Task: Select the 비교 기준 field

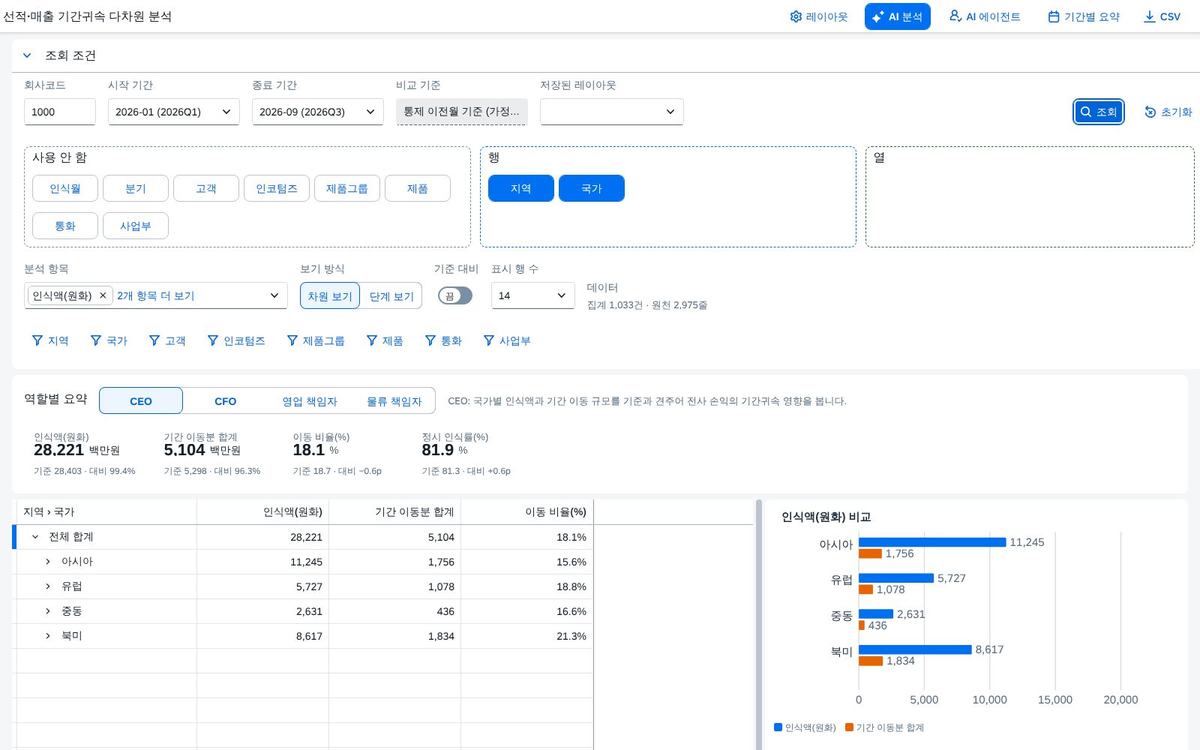Action: pos(462,112)
